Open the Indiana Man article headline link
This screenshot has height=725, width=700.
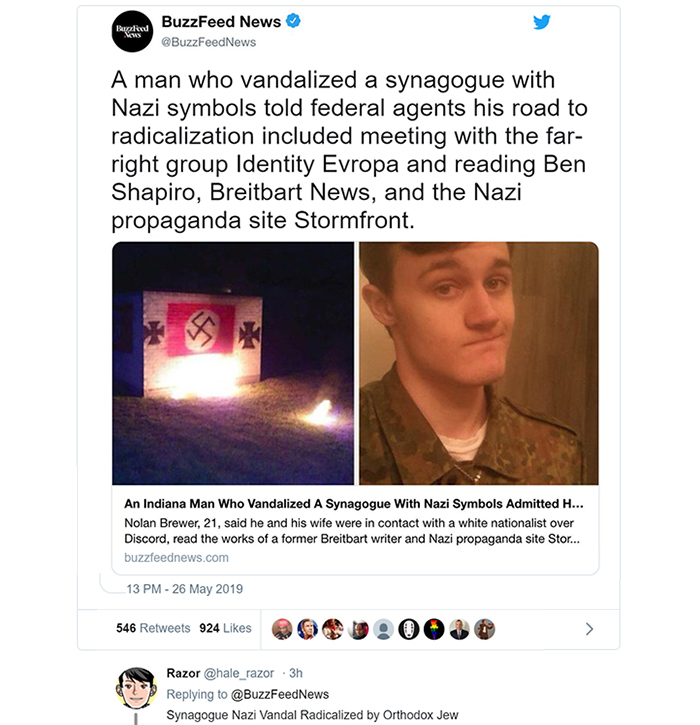pyautogui.click(x=354, y=504)
